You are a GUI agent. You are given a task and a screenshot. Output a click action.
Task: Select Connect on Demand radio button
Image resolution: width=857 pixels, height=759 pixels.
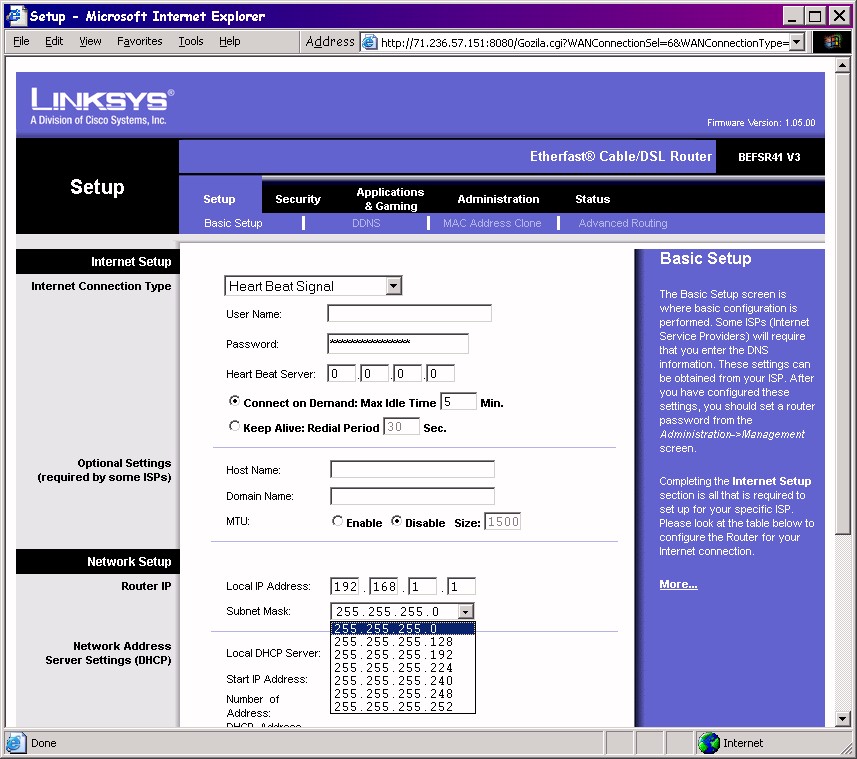pyautogui.click(x=235, y=402)
